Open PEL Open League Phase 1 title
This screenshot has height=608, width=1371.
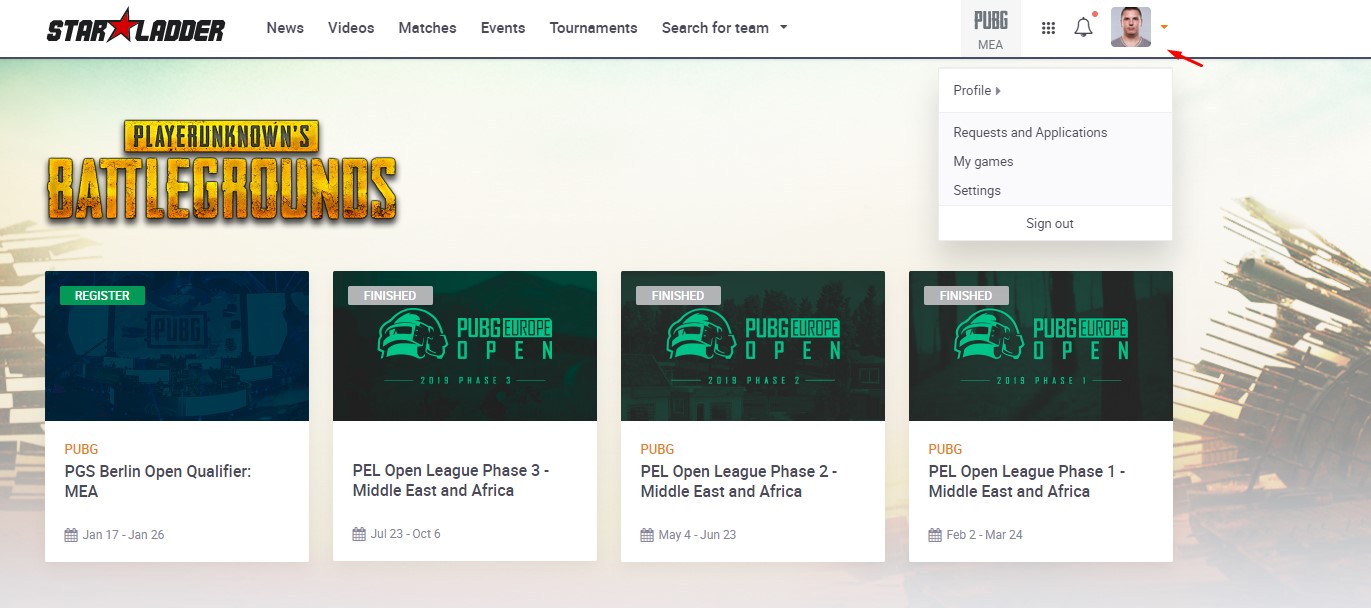[x=1027, y=481]
